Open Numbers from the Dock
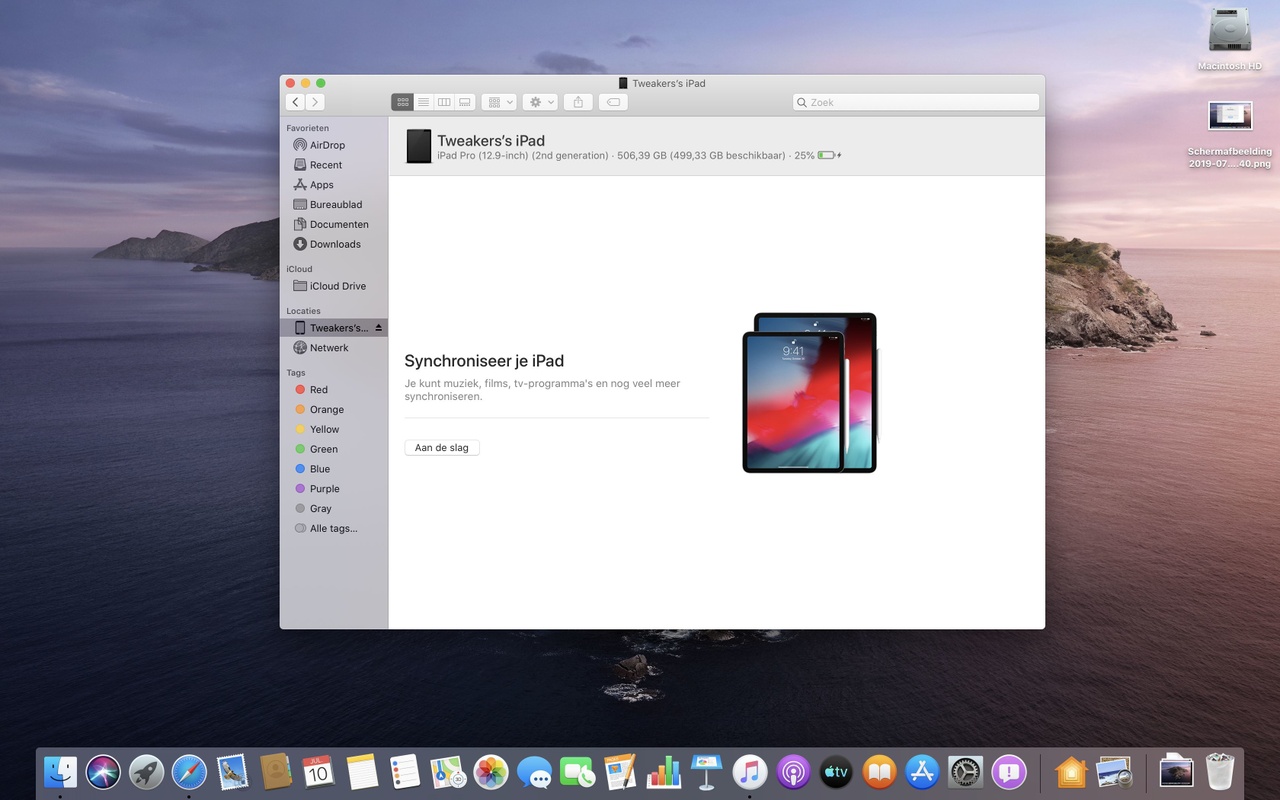The image size is (1280, 800). click(x=663, y=772)
